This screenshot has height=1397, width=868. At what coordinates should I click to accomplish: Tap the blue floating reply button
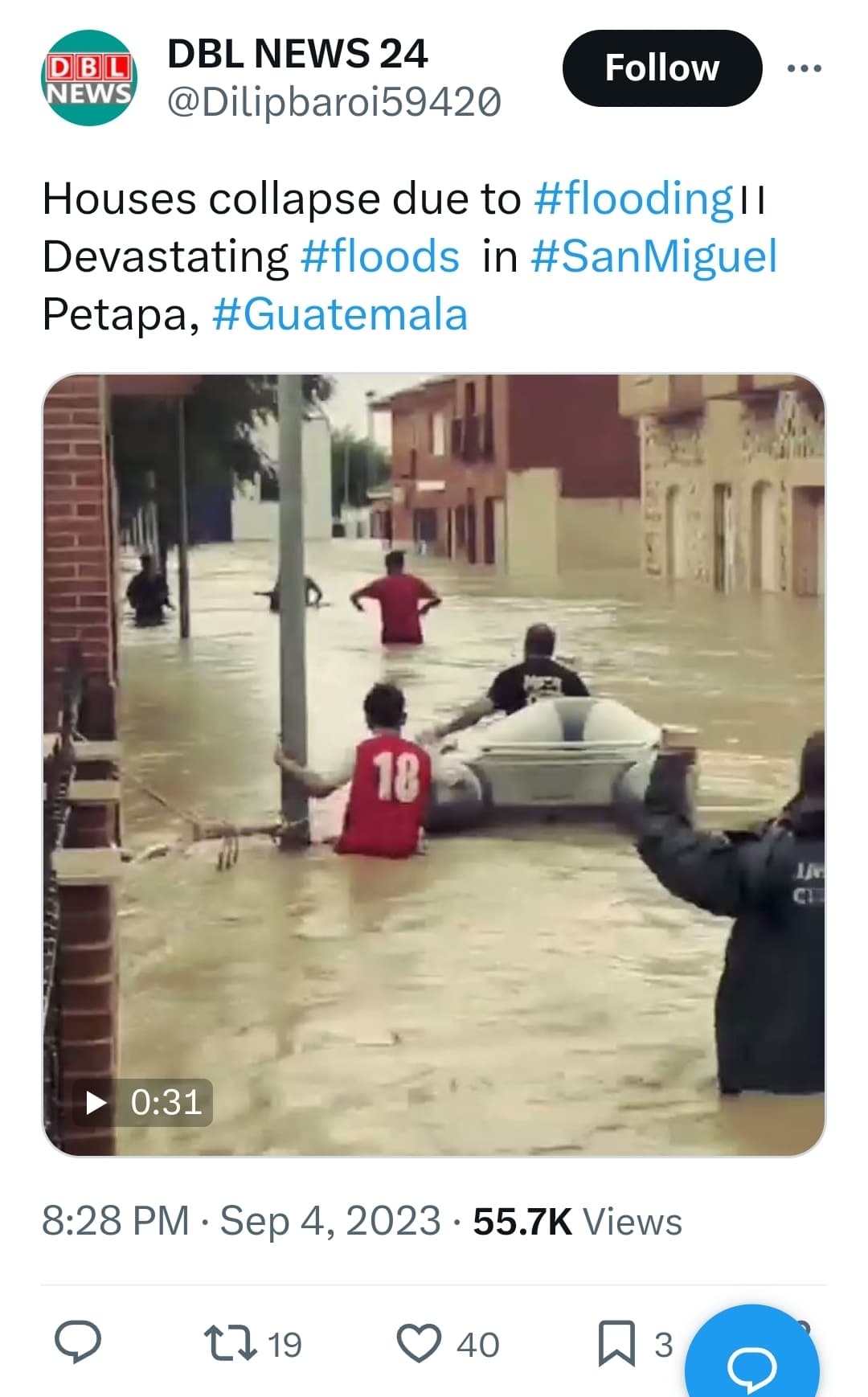752,1360
